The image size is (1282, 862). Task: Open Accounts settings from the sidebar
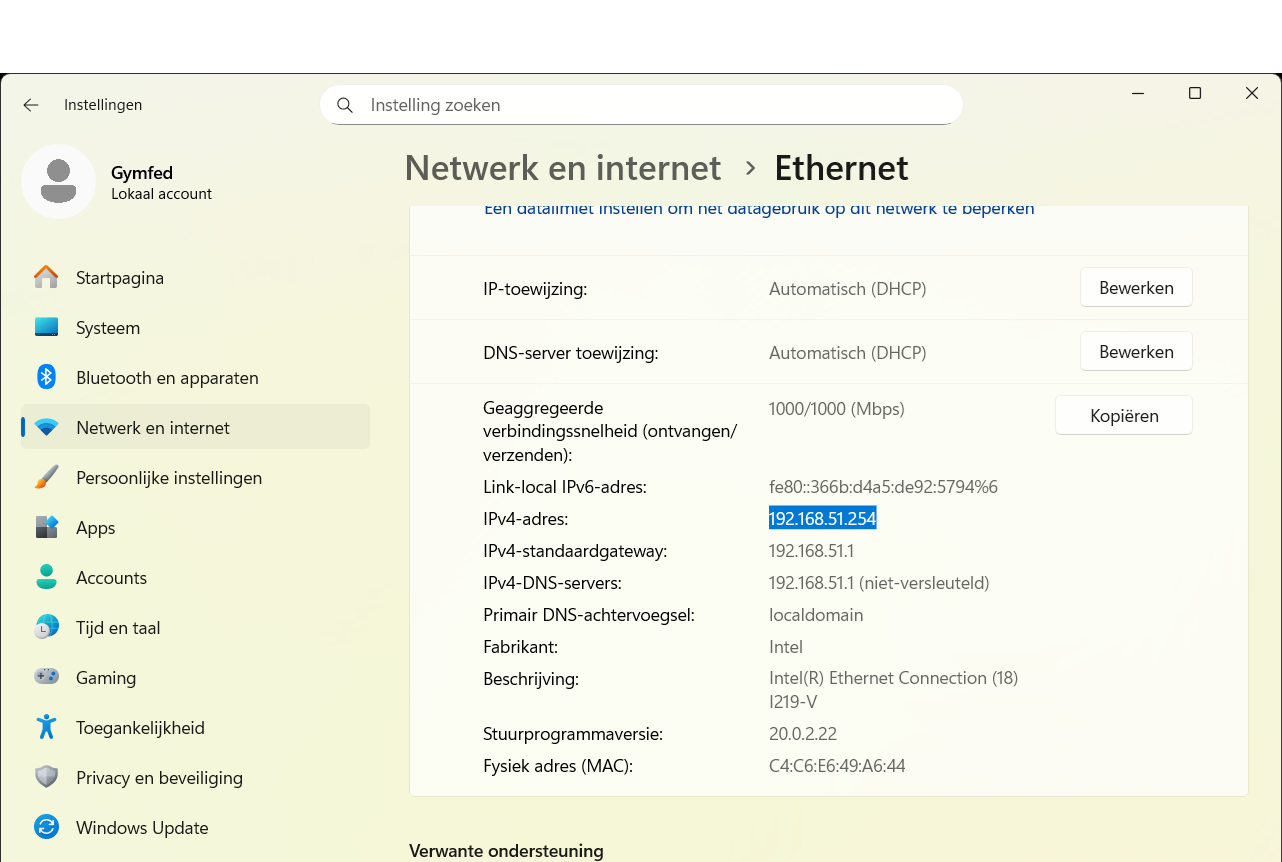(x=46, y=577)
